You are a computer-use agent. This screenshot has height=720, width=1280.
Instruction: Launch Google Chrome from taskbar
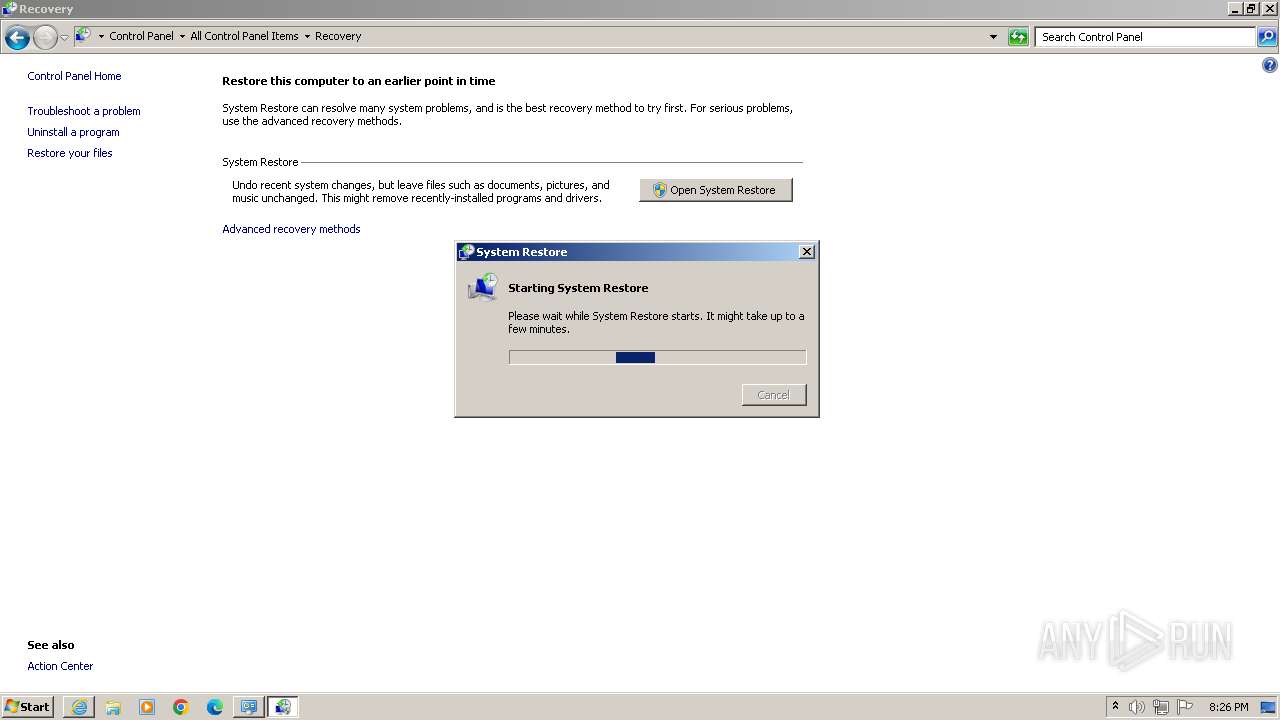point(181,707)
